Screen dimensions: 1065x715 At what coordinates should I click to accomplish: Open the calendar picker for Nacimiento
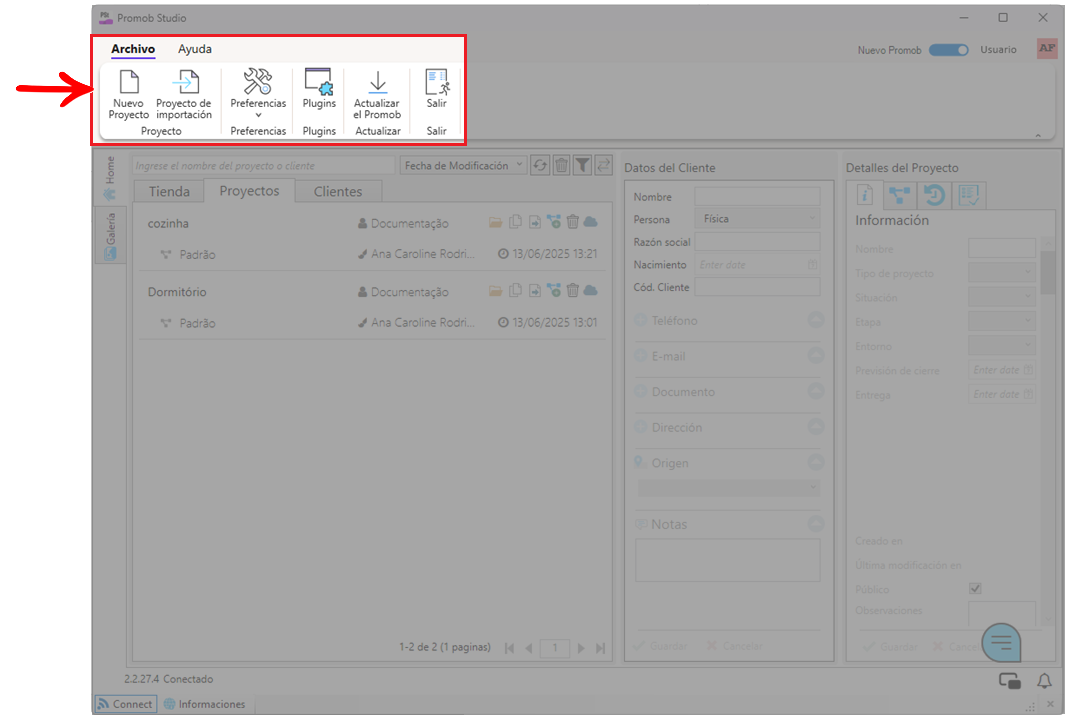pyautogui.click(x=812, y=265)
